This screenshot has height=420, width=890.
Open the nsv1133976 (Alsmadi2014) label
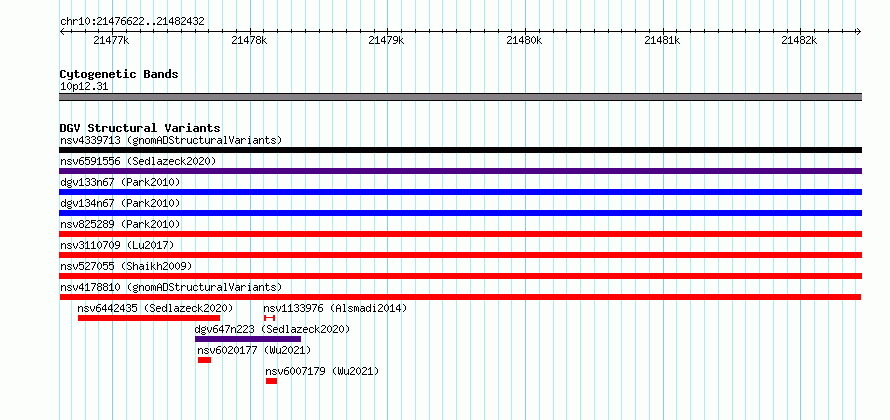(335, 308)
